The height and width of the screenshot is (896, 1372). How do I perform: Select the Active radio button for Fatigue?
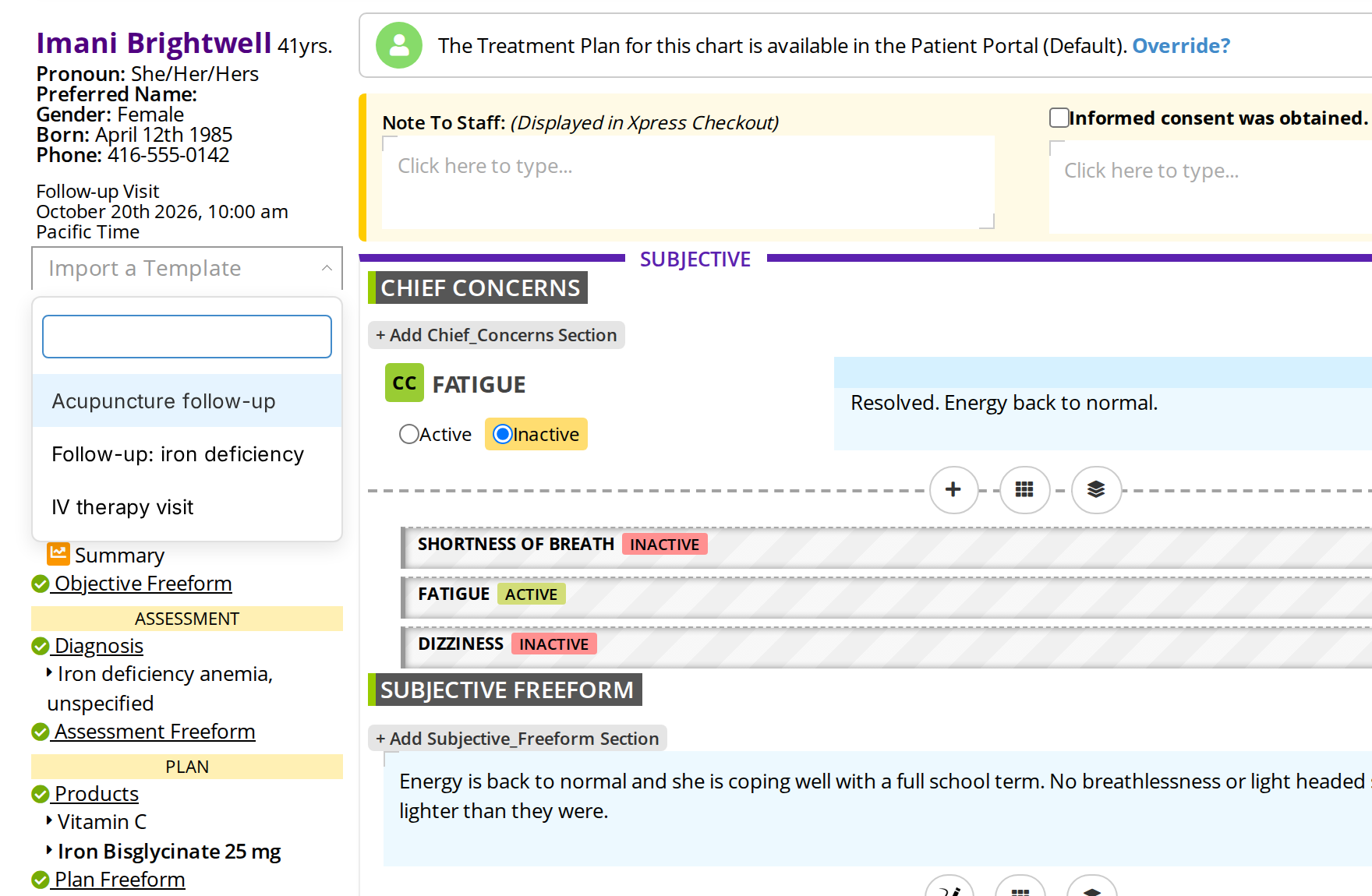(x=409, y=434)
